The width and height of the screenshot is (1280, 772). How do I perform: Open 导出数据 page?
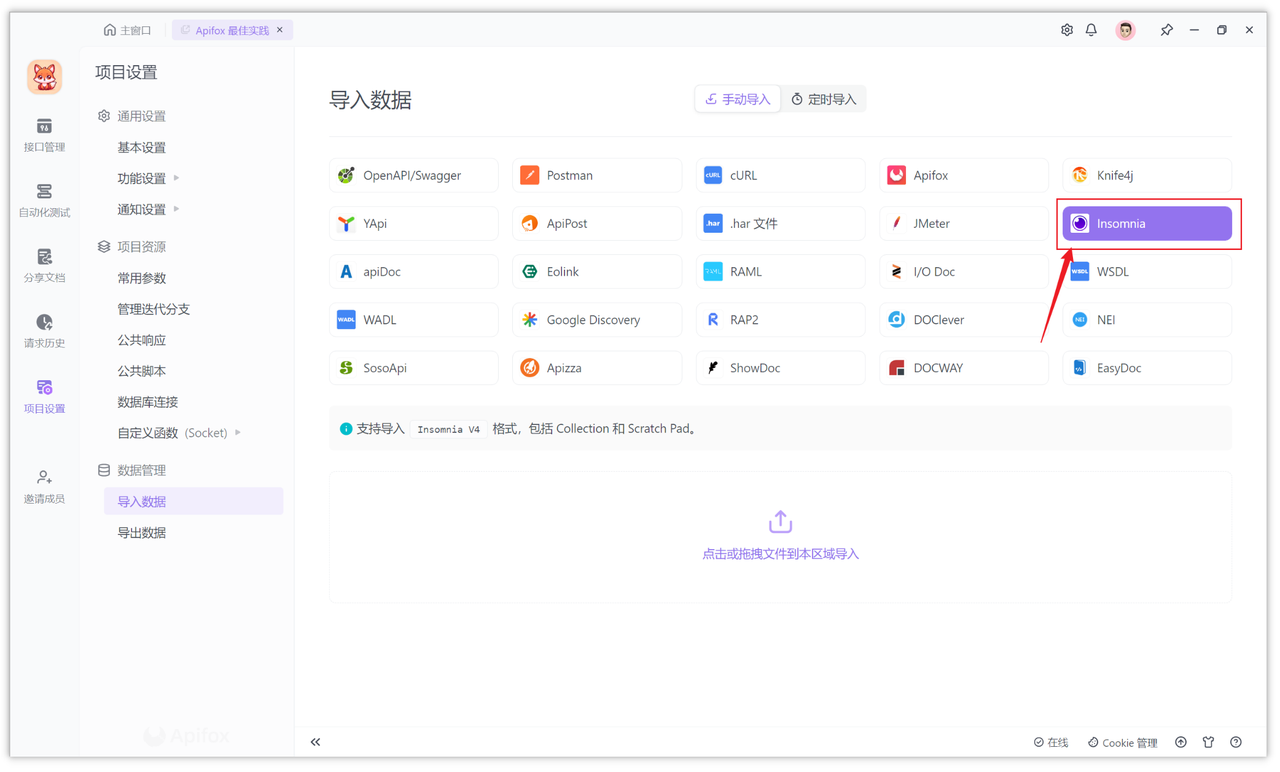click(142, 532)
